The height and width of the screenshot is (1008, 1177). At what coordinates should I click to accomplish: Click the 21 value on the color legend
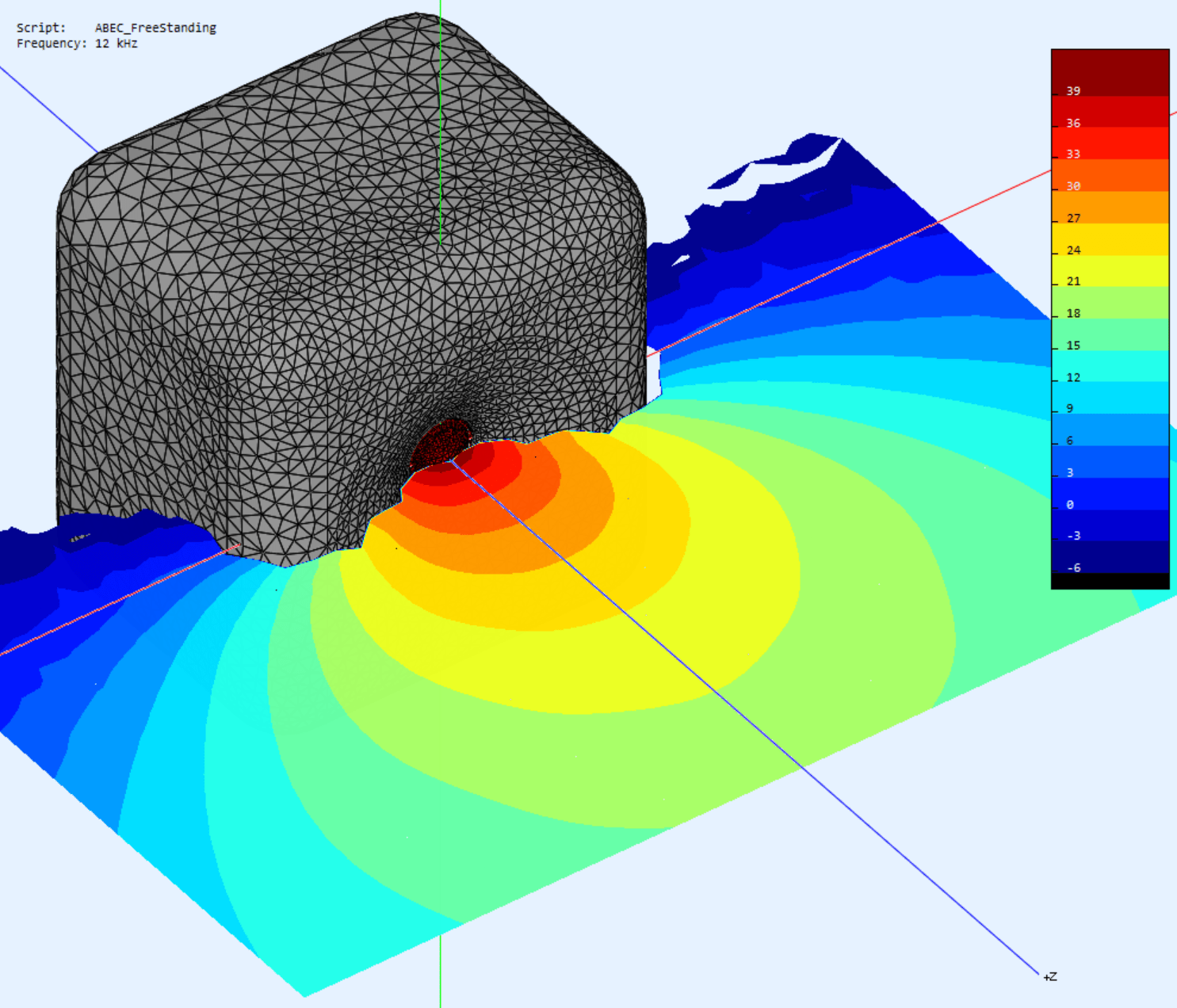1073,281
